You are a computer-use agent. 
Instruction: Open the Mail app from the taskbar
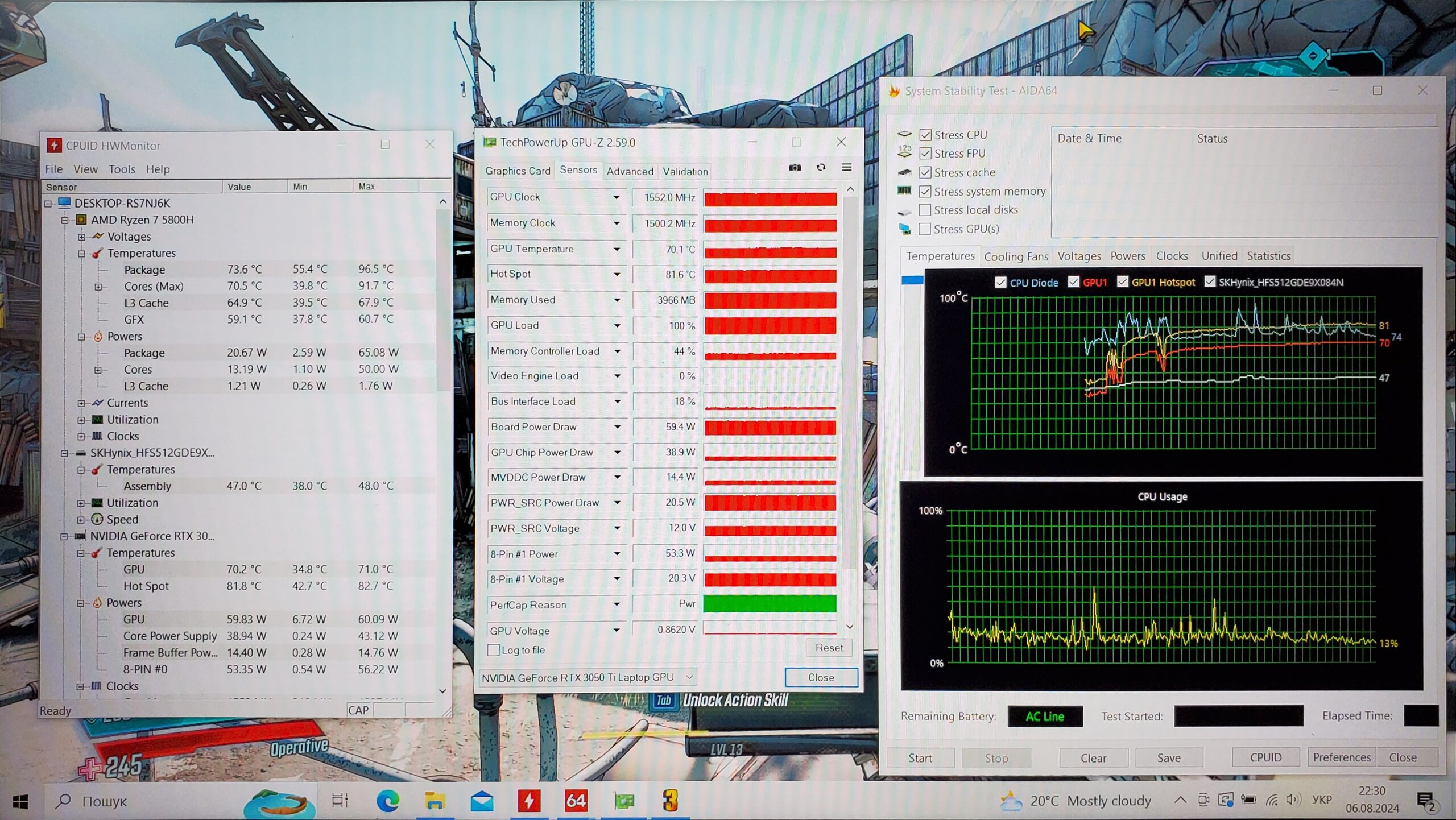pyautogui.click(x=482, y=801)
